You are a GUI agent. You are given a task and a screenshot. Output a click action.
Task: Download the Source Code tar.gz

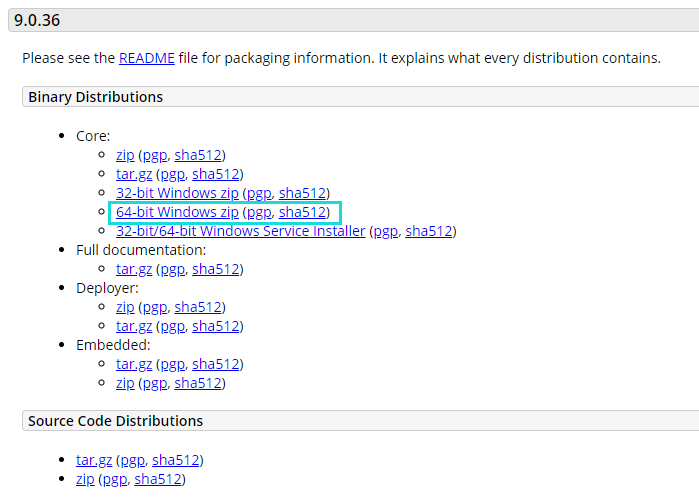pyautogui.click(x=94, y=460)
